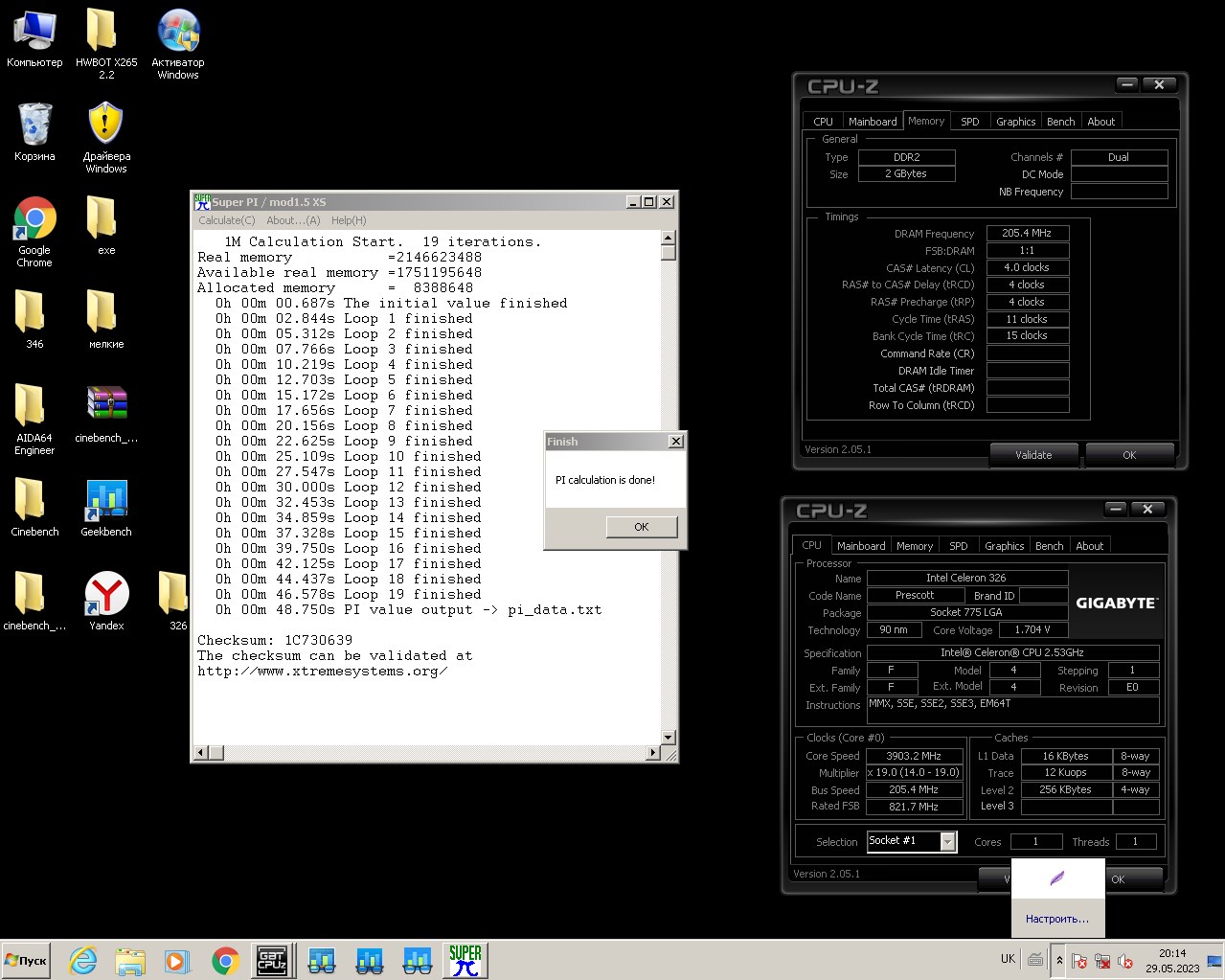The width and height of the screenshot is (1225, 980).
Task: Open the Cinebench folder icon
Action: (34, 507)
